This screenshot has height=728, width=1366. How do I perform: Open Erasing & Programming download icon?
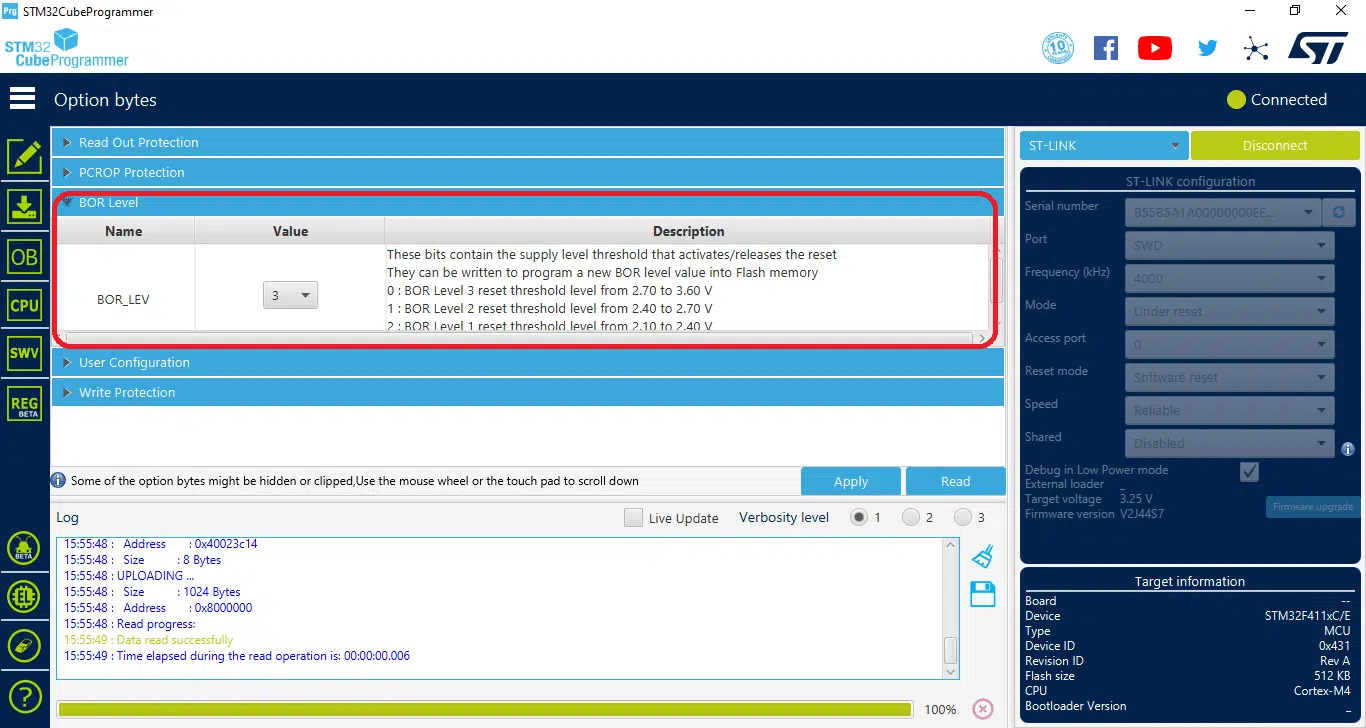click(24, 207)
